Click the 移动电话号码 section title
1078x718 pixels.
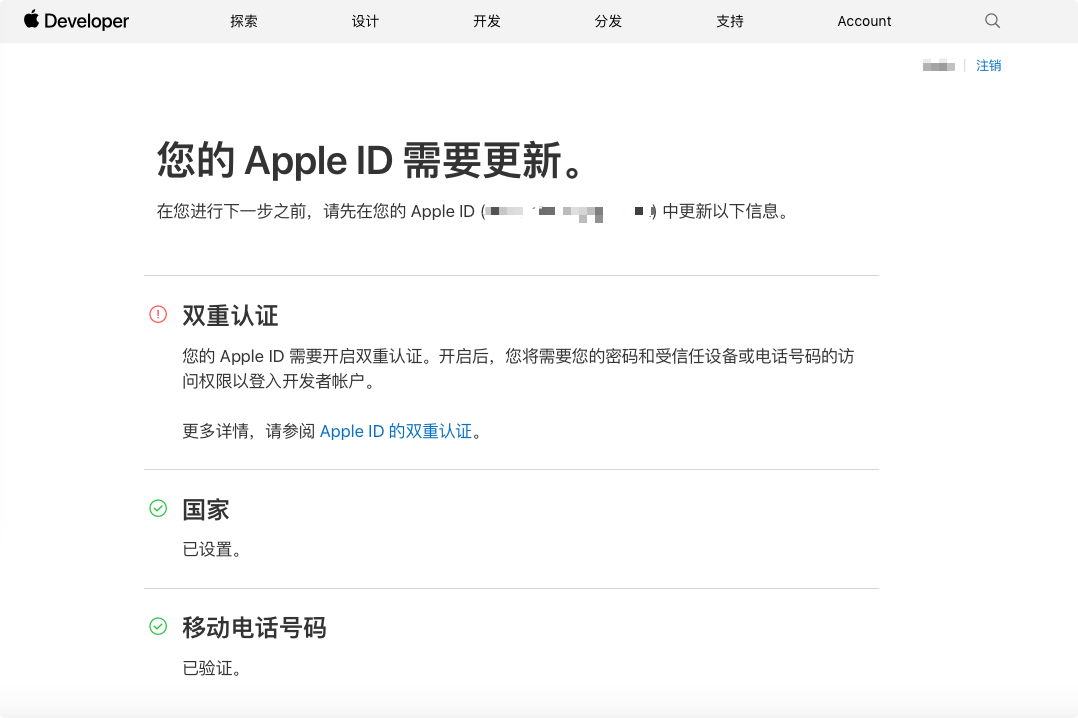pos(254,628)
